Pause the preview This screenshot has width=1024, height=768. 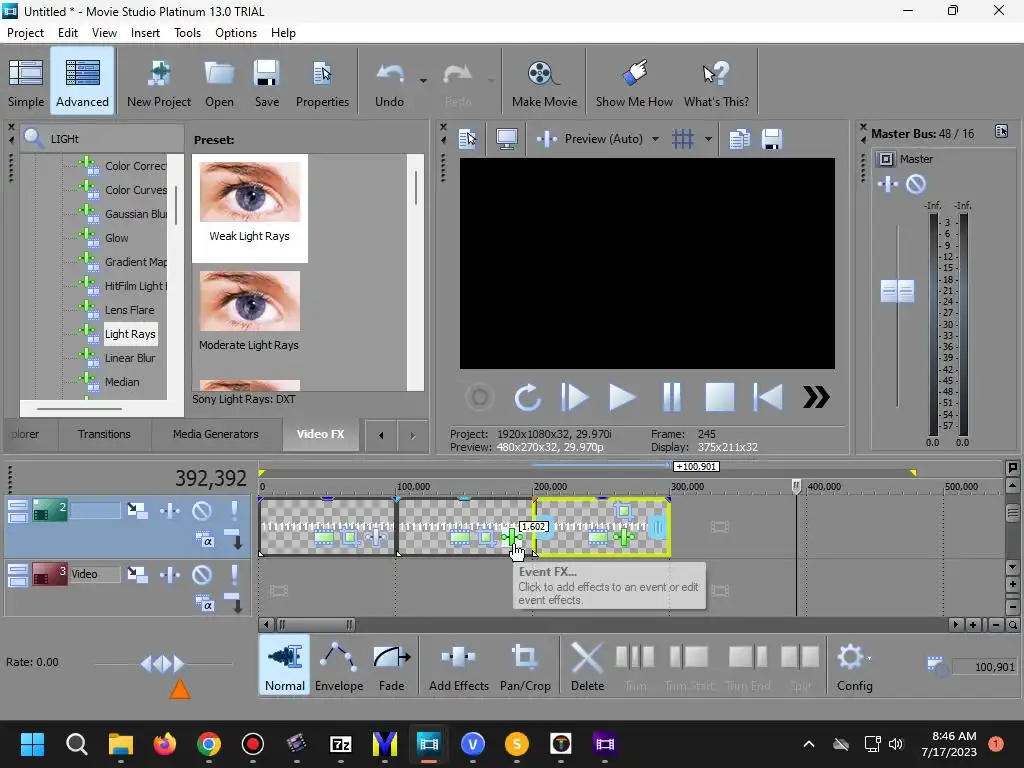pyautogui.click(x=671, y=397)
